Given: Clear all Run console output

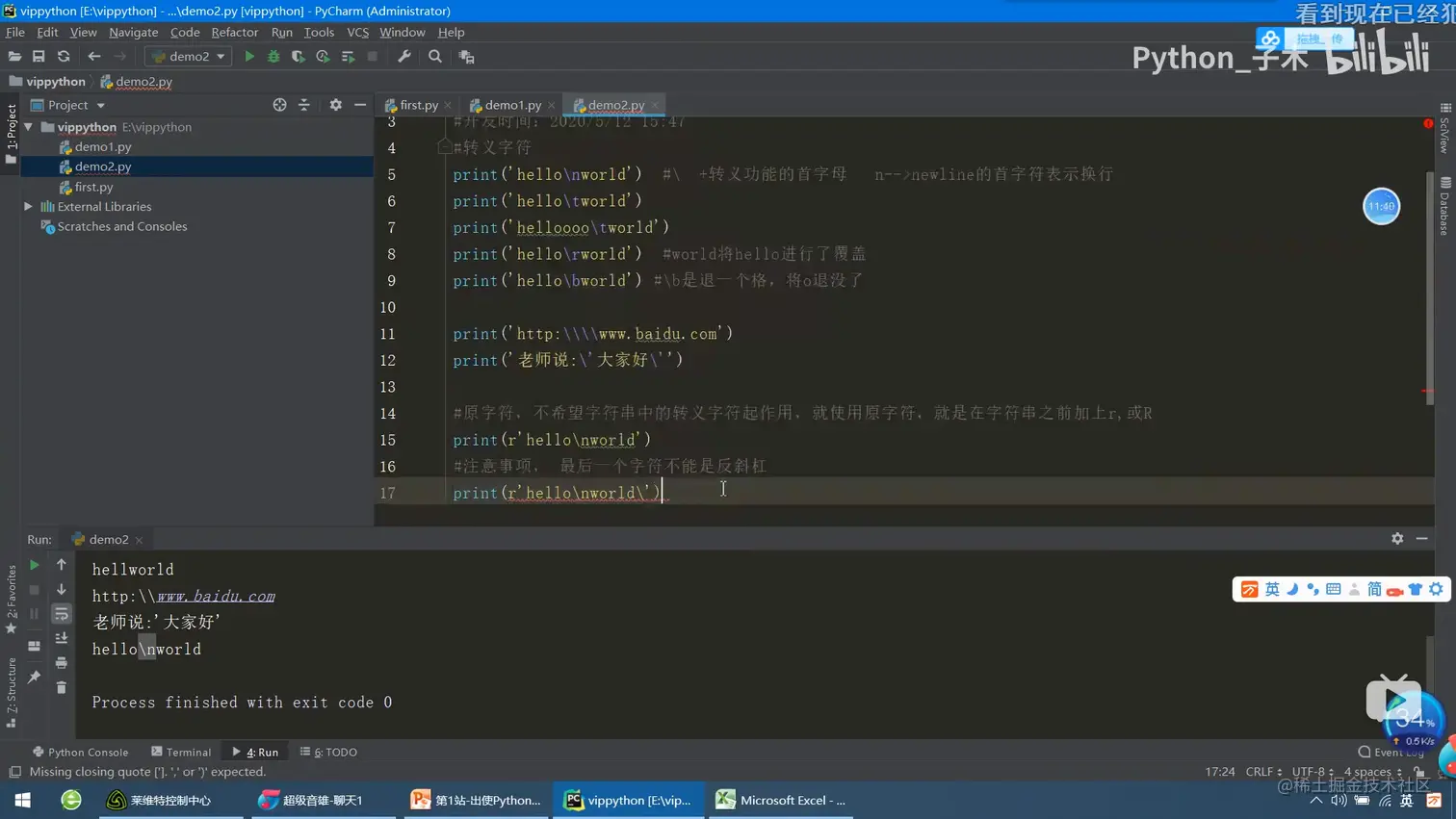Looking at the screenshot, I should [62, 687].
